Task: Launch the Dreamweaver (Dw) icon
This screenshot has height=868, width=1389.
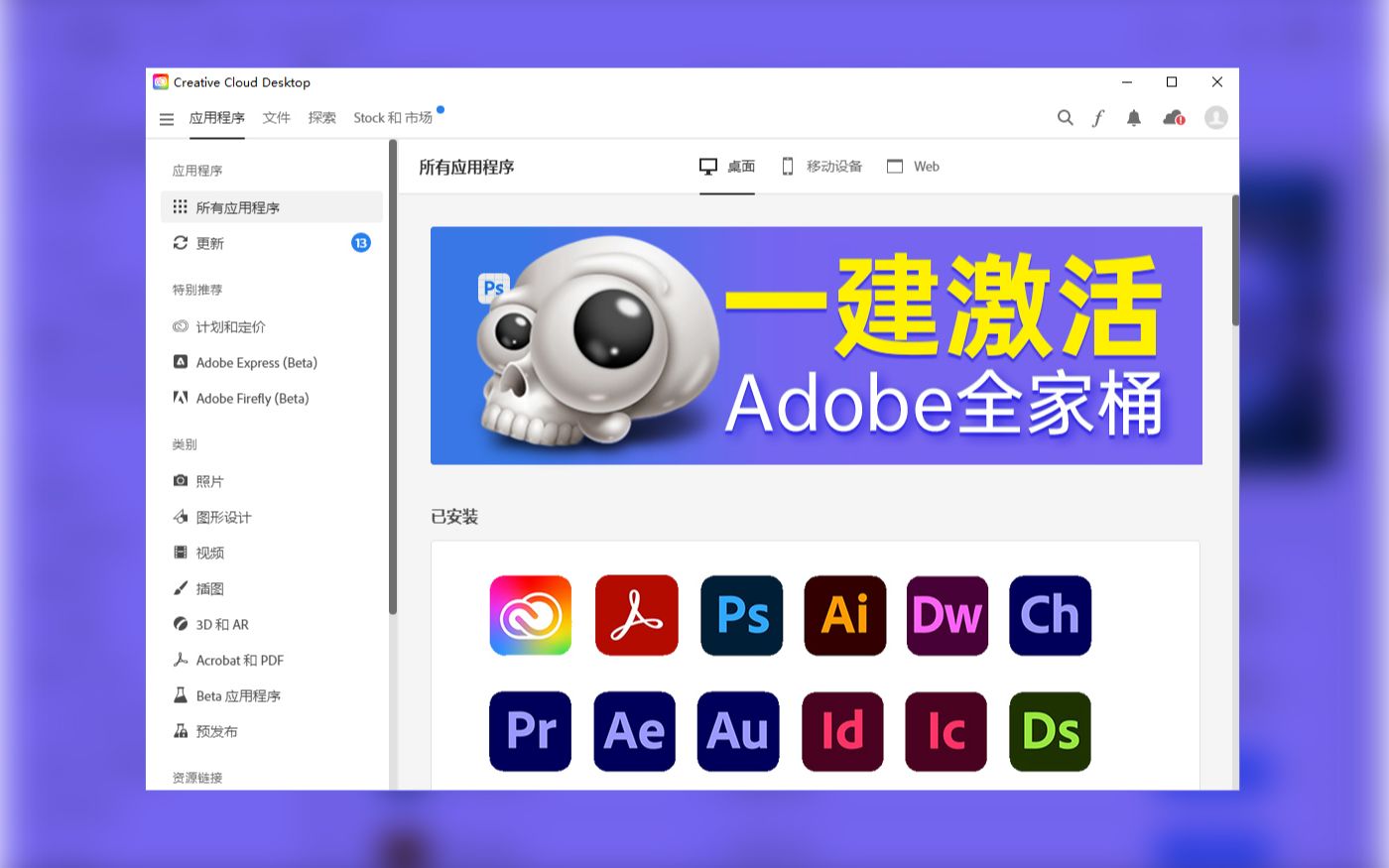Action: (947, 615)
